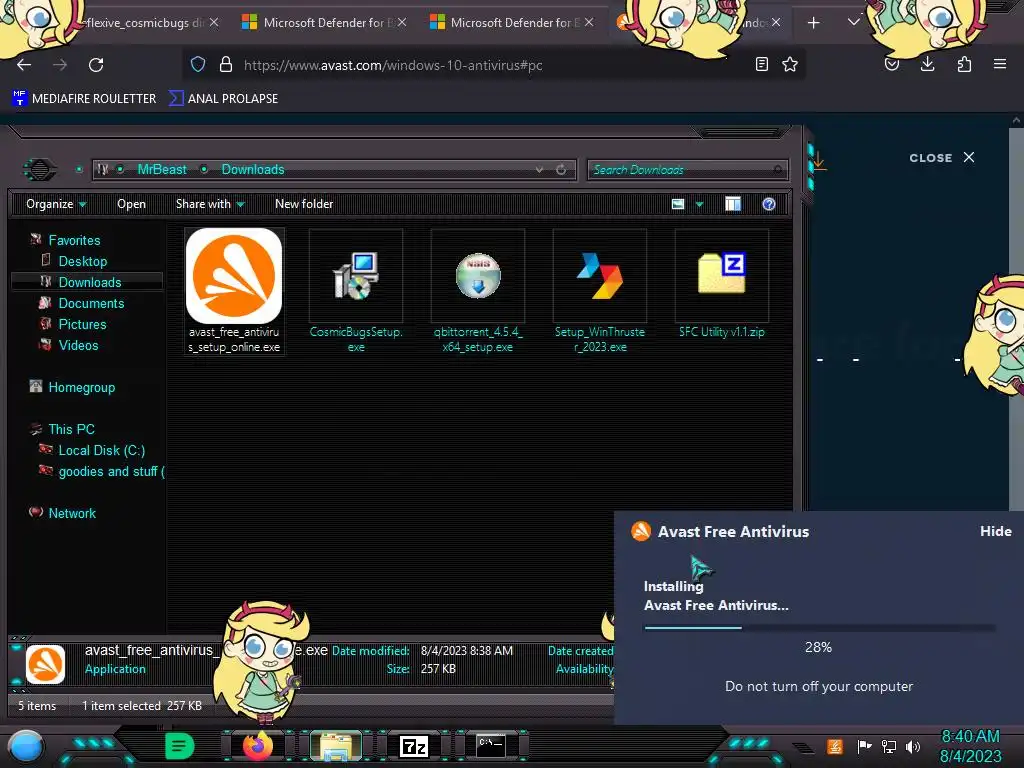Open Firefox hamburger application menu

(999, 64)
